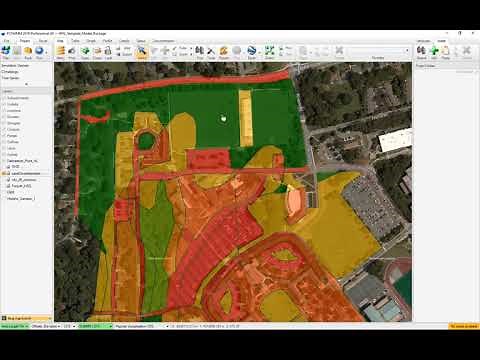Select the Parcel layer row

pos(22,186)
